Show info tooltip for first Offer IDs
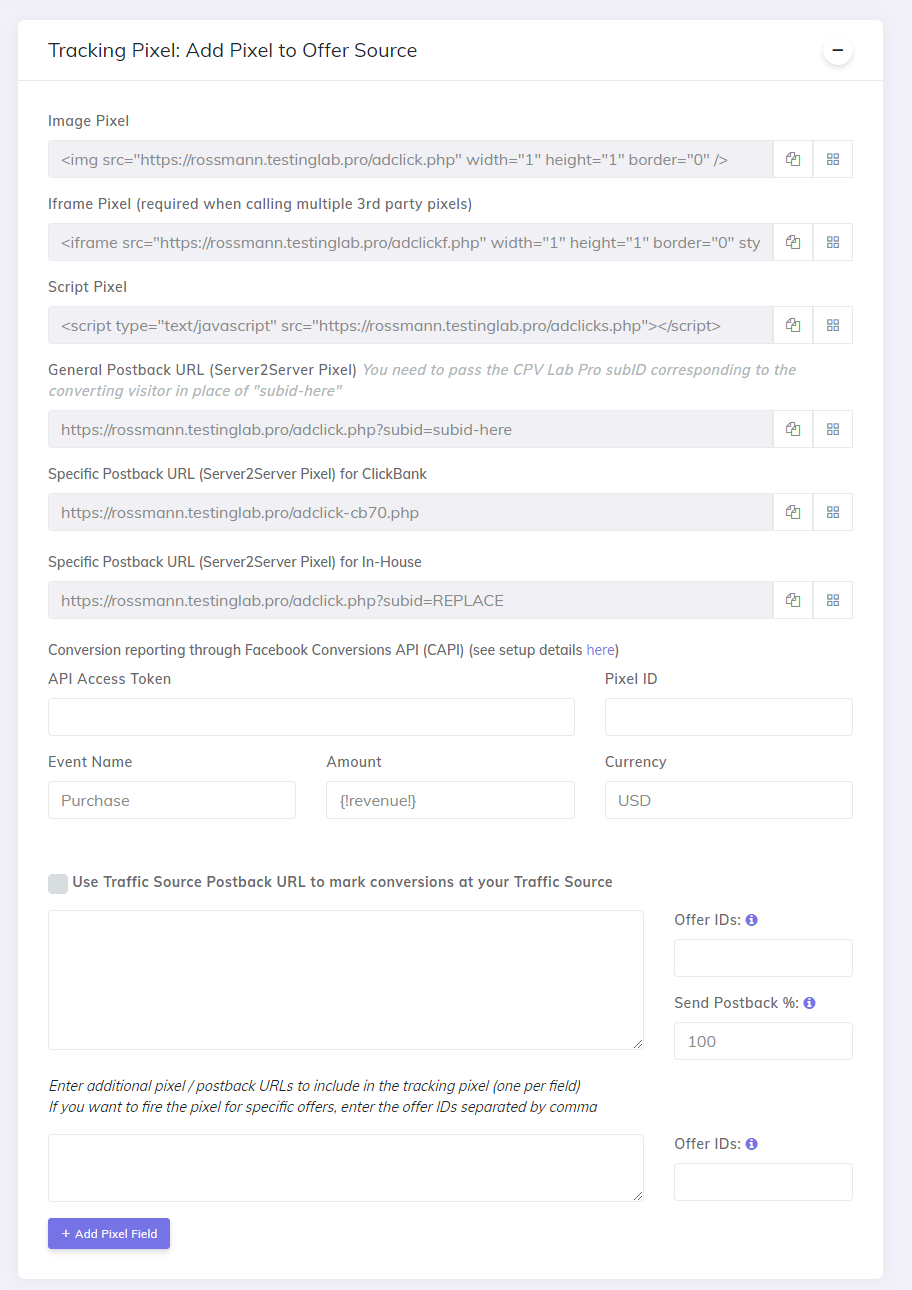The width and height of the screenshot is (912, 1290). (752, 920)
